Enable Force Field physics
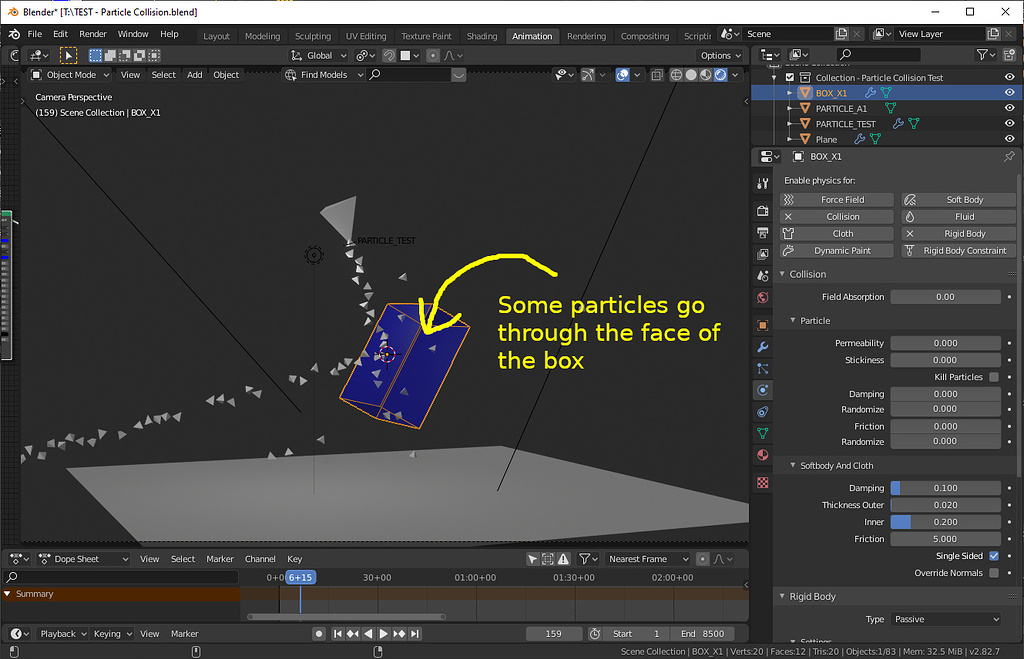1024x659 pixels. point(837,200)
